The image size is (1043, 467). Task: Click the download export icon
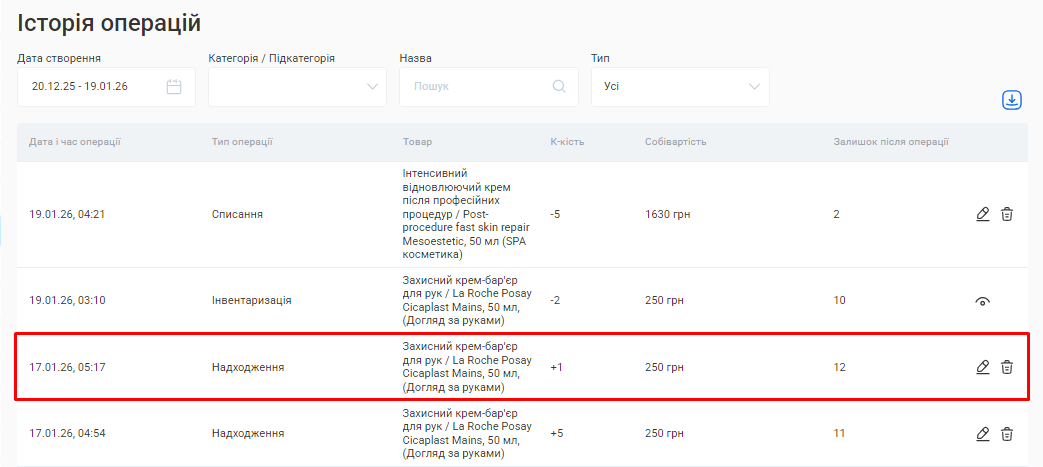pos(1012,100)
